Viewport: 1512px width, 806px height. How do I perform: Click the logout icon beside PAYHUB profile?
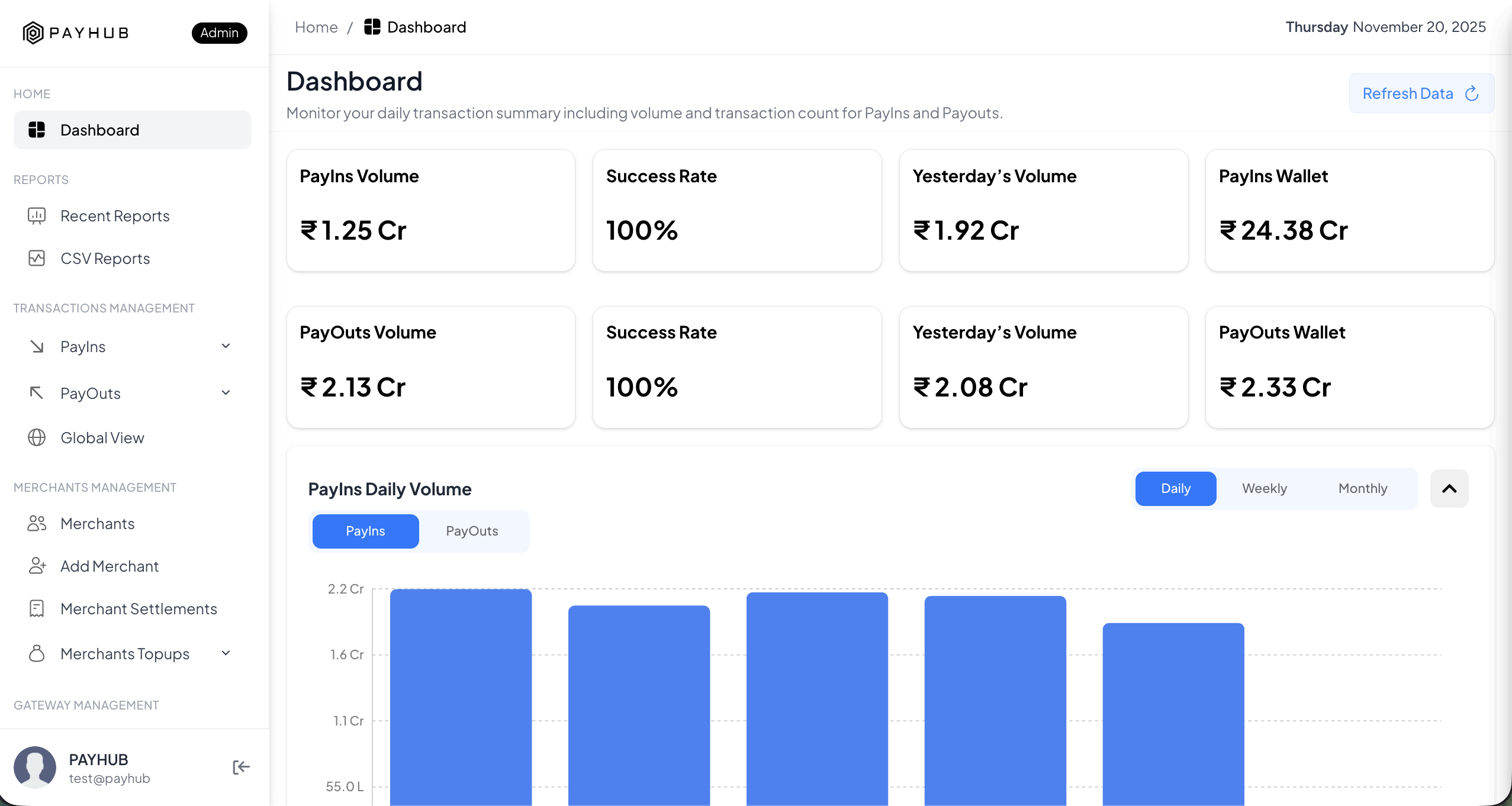point(241,768)
